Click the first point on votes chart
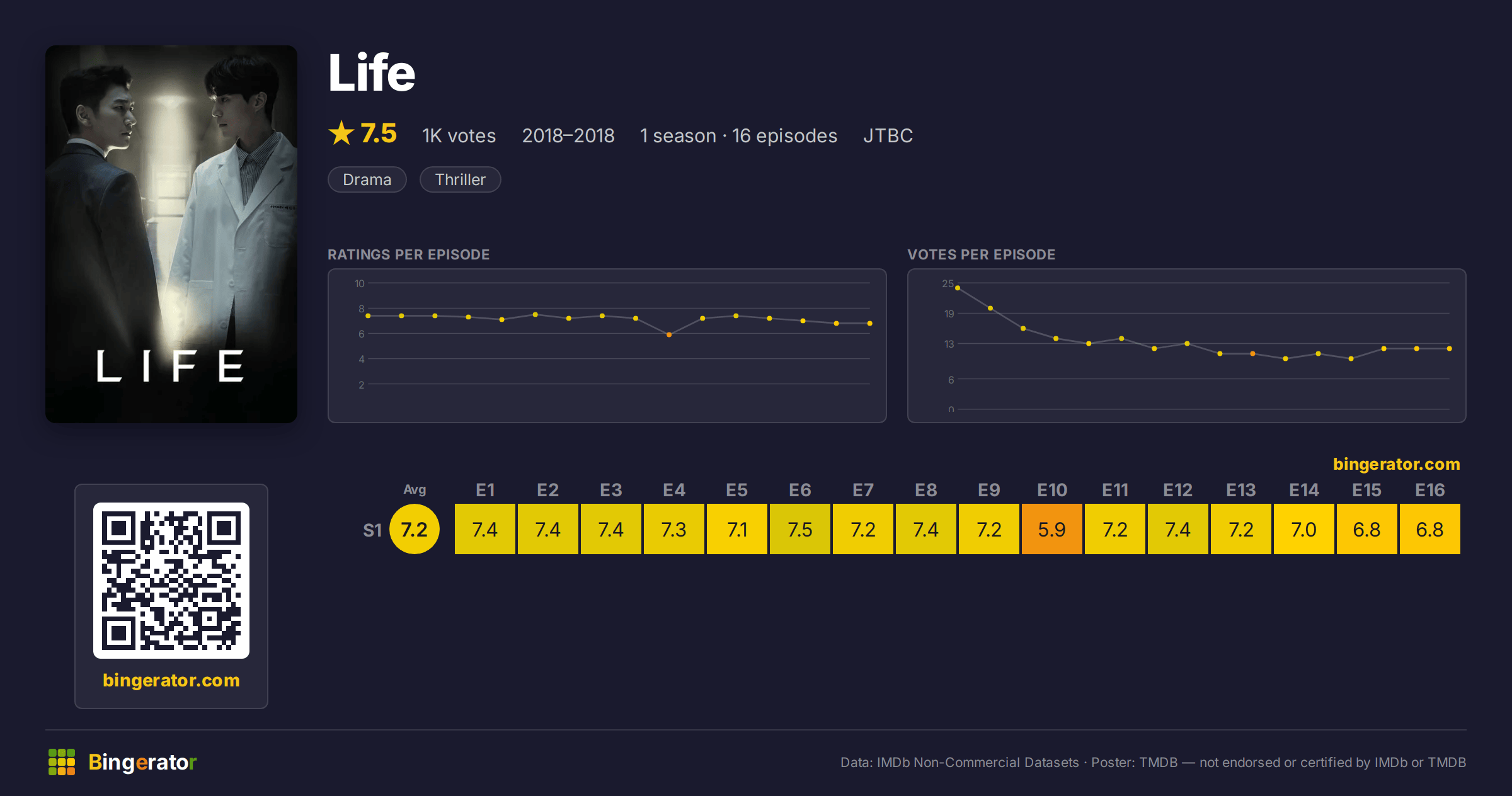The width and height of the screenshot is (1512, 796). [958, 288]
